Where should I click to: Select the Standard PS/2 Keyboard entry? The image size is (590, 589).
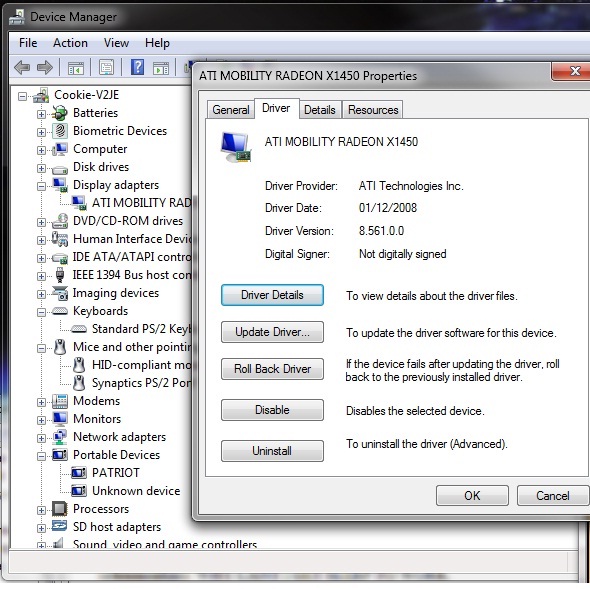click(x=141, y=329)
